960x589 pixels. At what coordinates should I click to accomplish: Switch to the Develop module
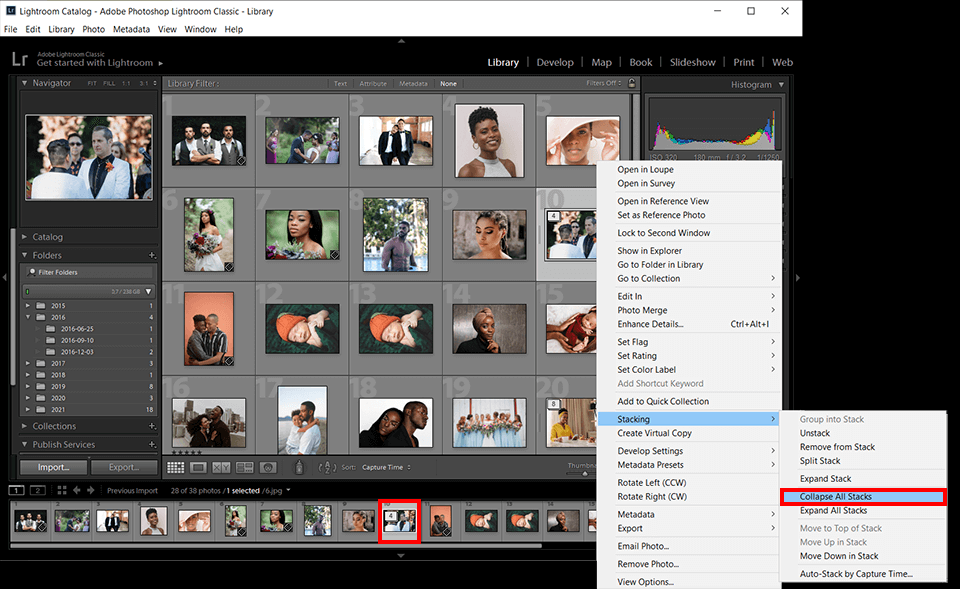click(555, 62)
